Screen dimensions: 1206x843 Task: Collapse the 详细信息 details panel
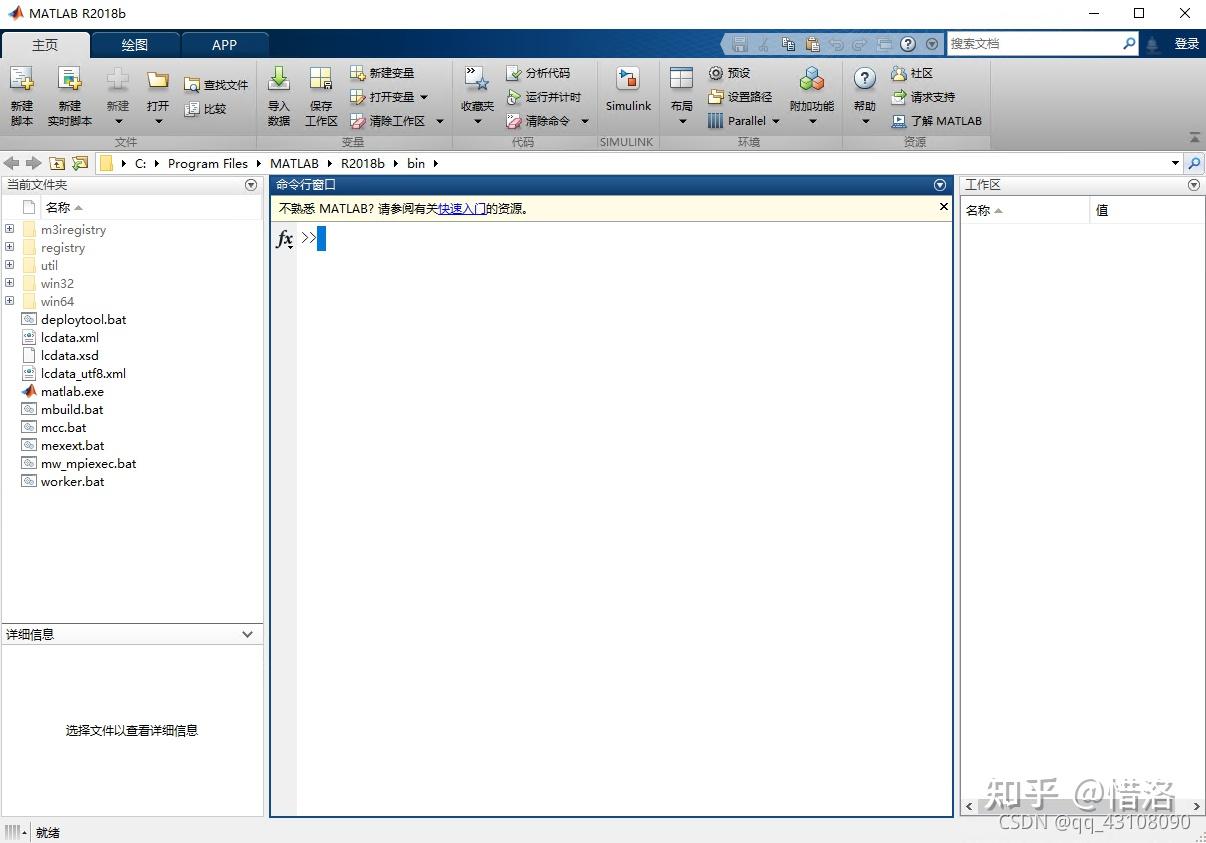click(246, 633)
